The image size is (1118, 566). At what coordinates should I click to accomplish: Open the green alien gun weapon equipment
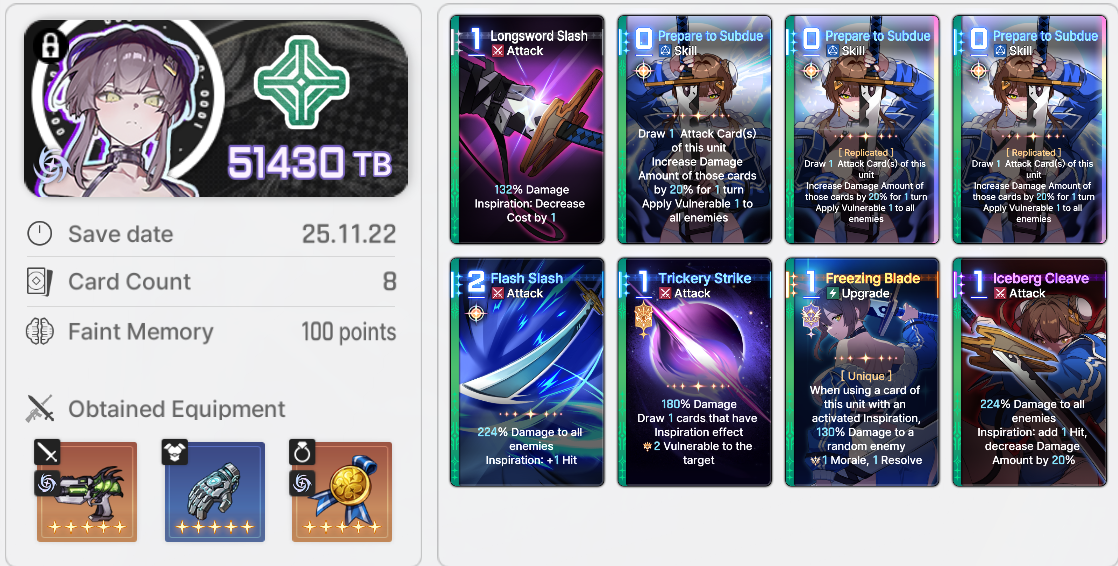point(86,492)
